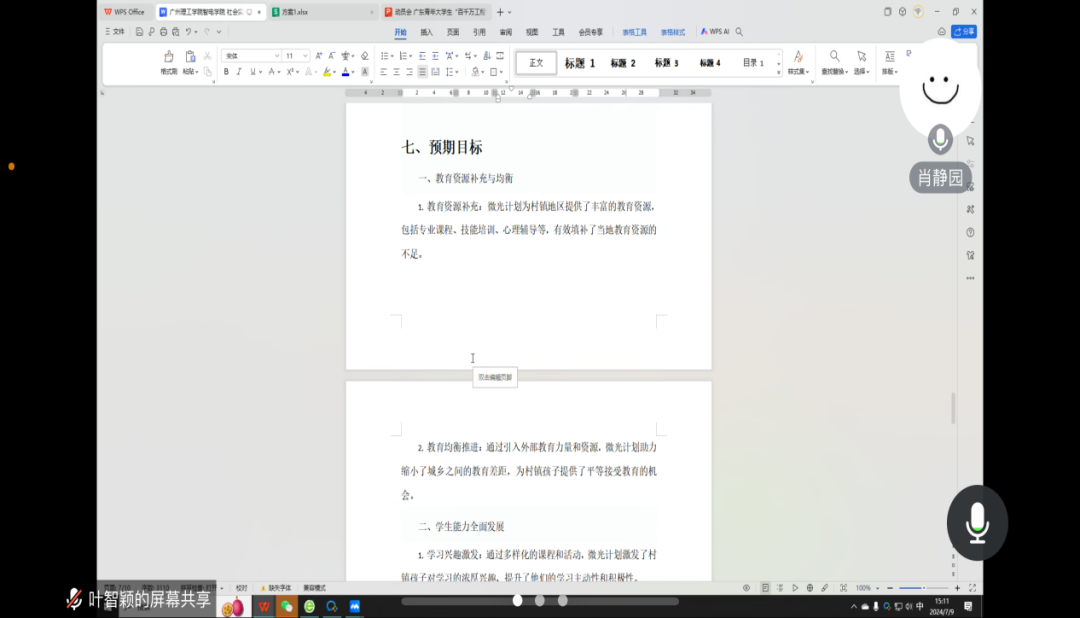Click the Select cursor tool icon
The width and height of the screenshot is (1080, 618).
pyautogui.click(x=861, y=57)
